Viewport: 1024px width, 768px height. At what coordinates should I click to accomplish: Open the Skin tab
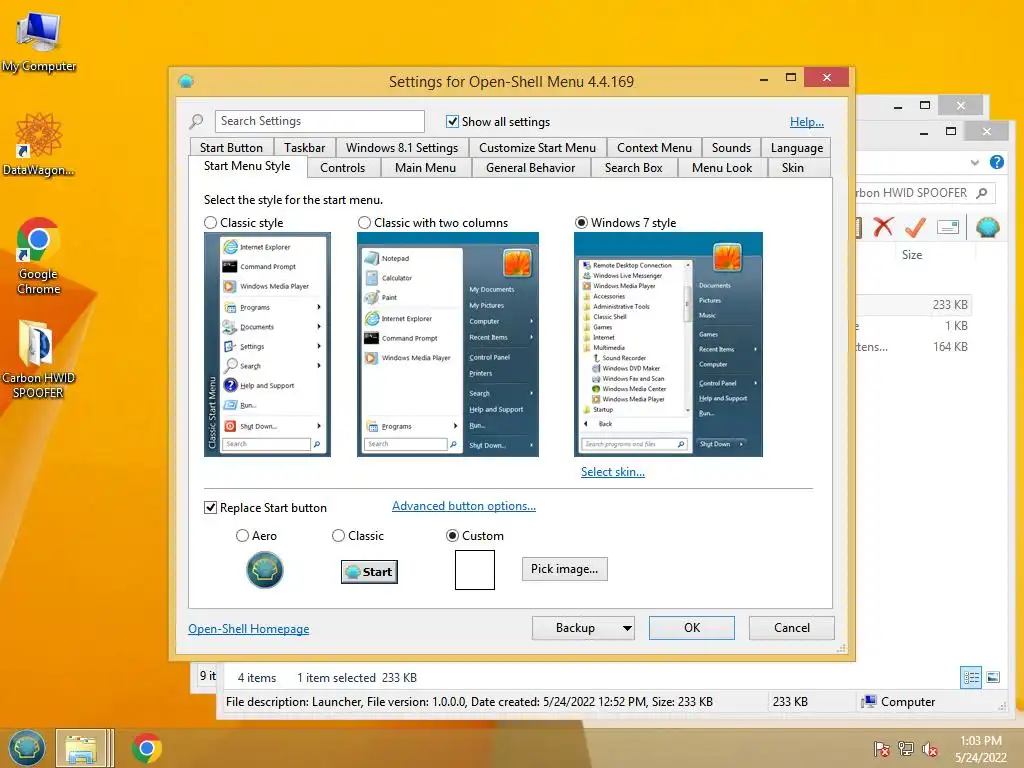tap(793, 168)
